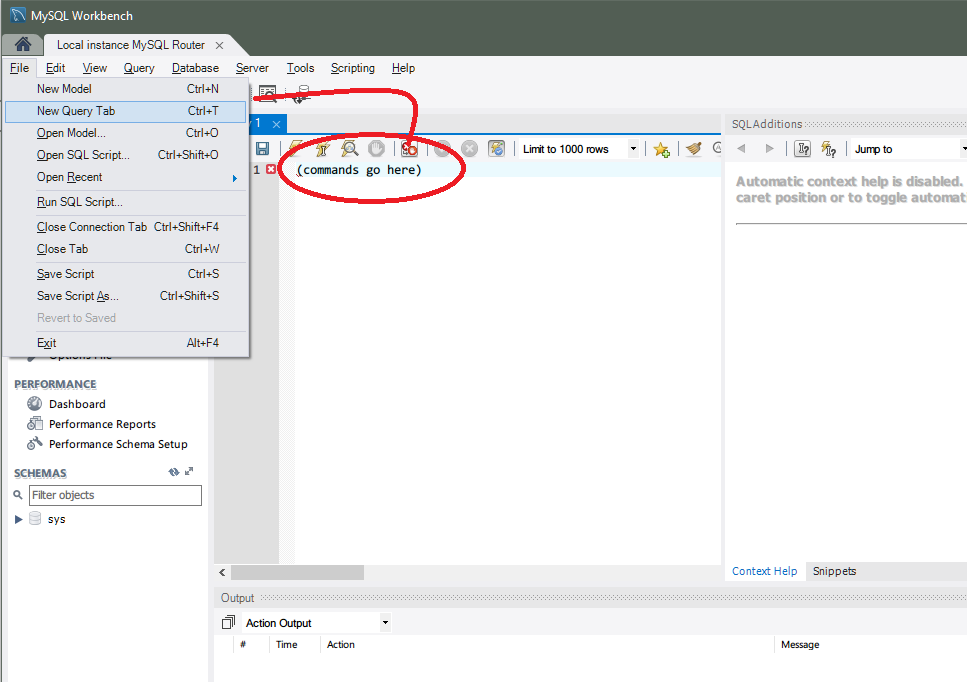The width and height of the screenshot is (967, 682).
Task: Click the stop execution hand icon
Action: point(376,149)
